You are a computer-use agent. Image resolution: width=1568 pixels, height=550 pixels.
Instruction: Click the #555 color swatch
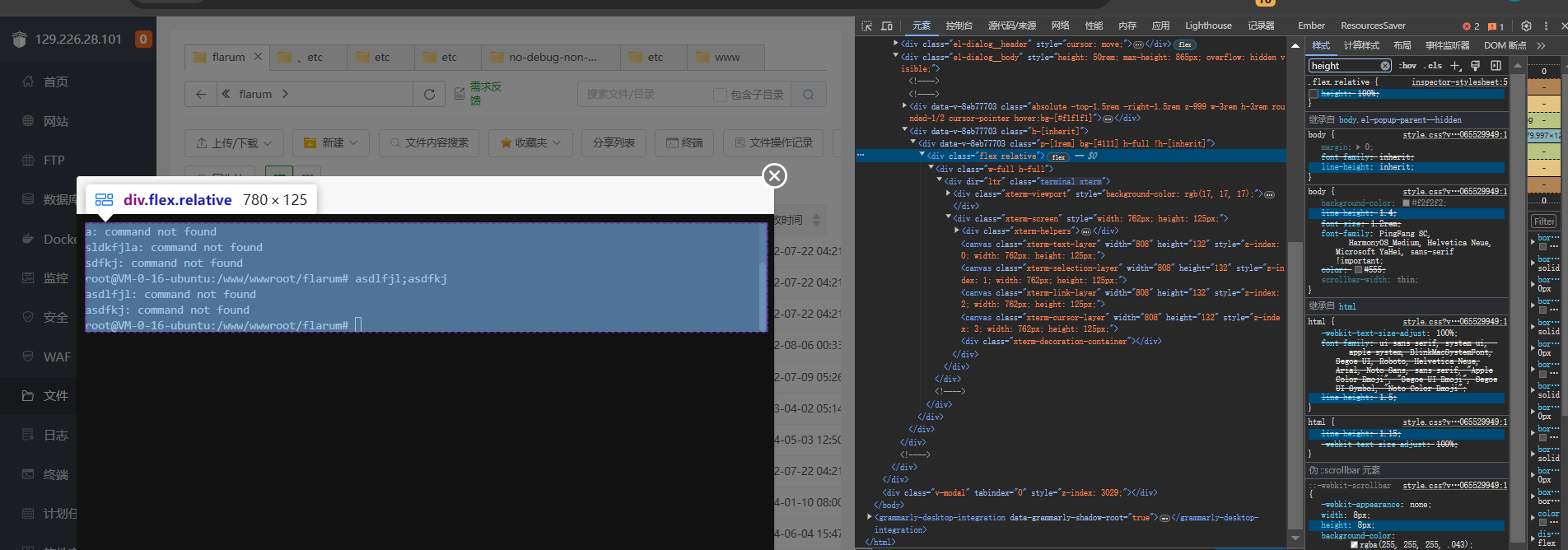[x=1358, y=270]
